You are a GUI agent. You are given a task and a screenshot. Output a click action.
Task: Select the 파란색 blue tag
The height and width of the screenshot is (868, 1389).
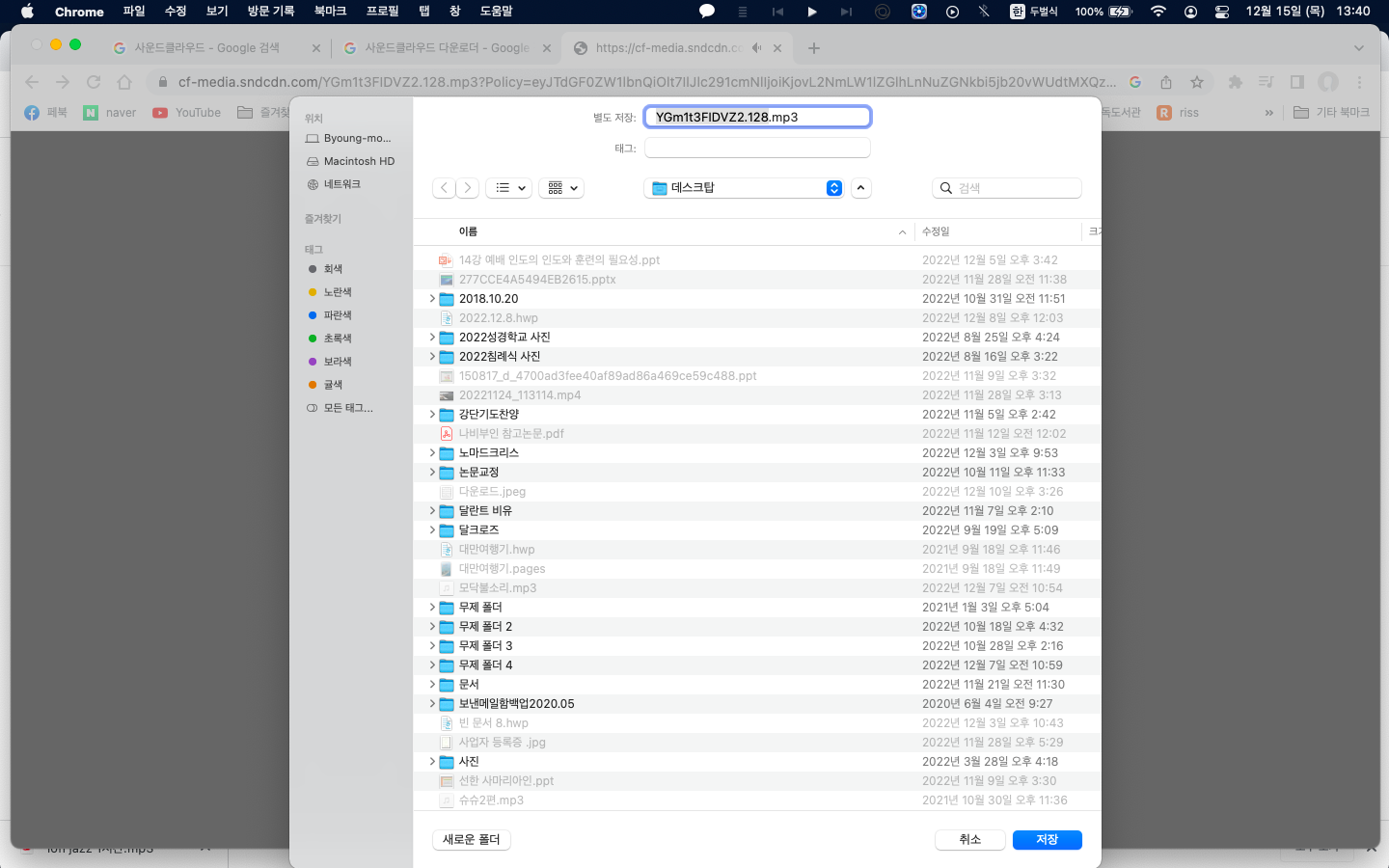pos(330,315)
